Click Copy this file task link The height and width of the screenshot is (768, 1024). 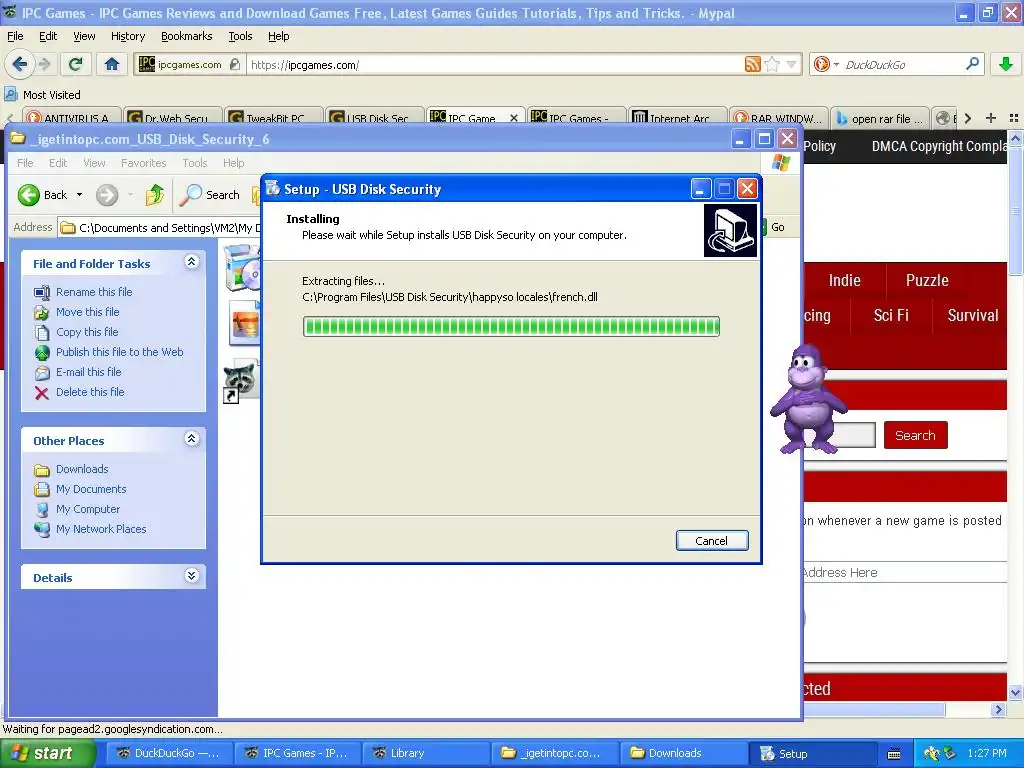click(x=87, y=332)
